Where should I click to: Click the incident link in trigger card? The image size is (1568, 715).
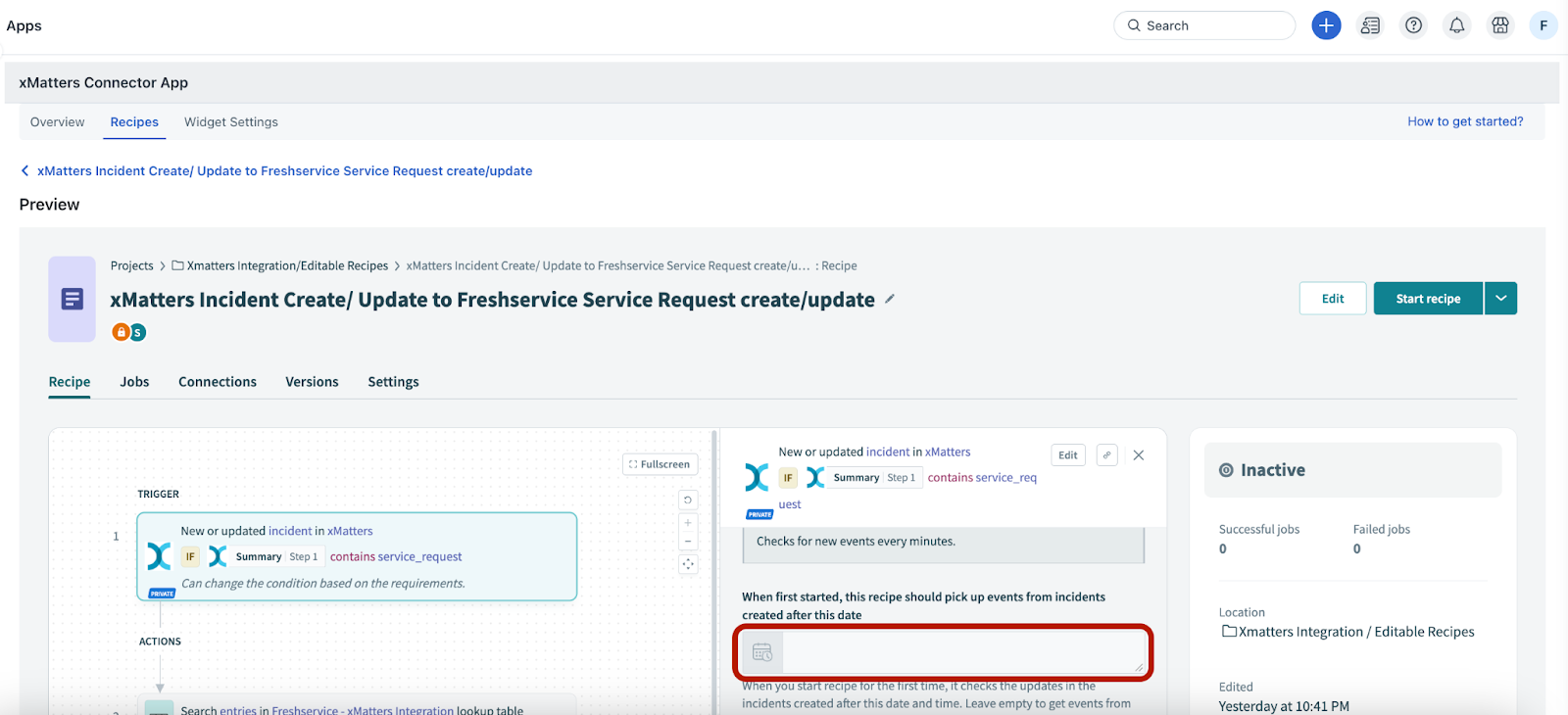click(x=290, y=531)
